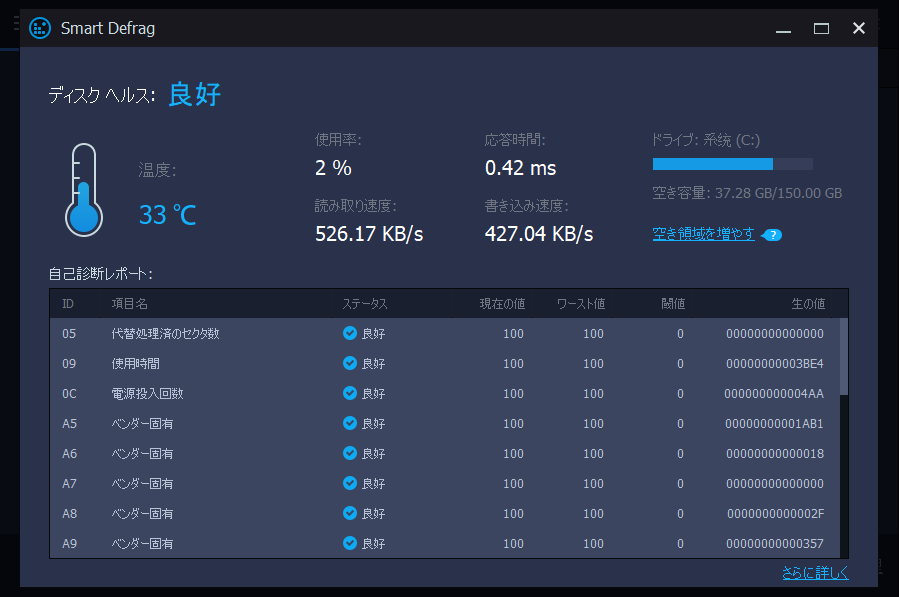Click the status checkmark for row A8
The image size is (899, 597).
[x=350, y=513]
